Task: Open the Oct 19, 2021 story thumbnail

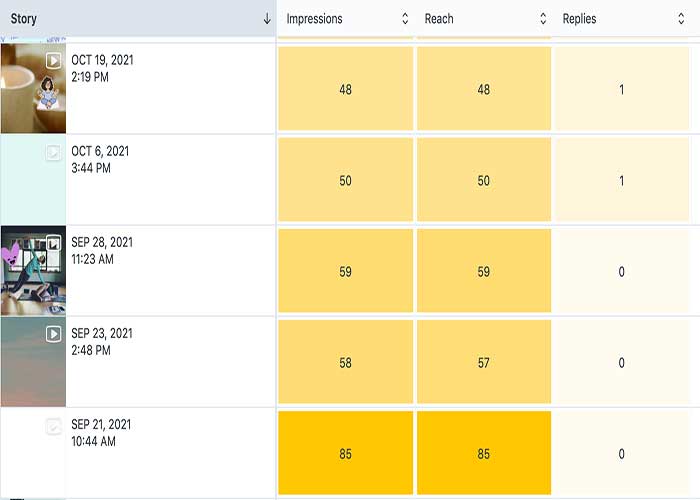Action: coord(33,89)
